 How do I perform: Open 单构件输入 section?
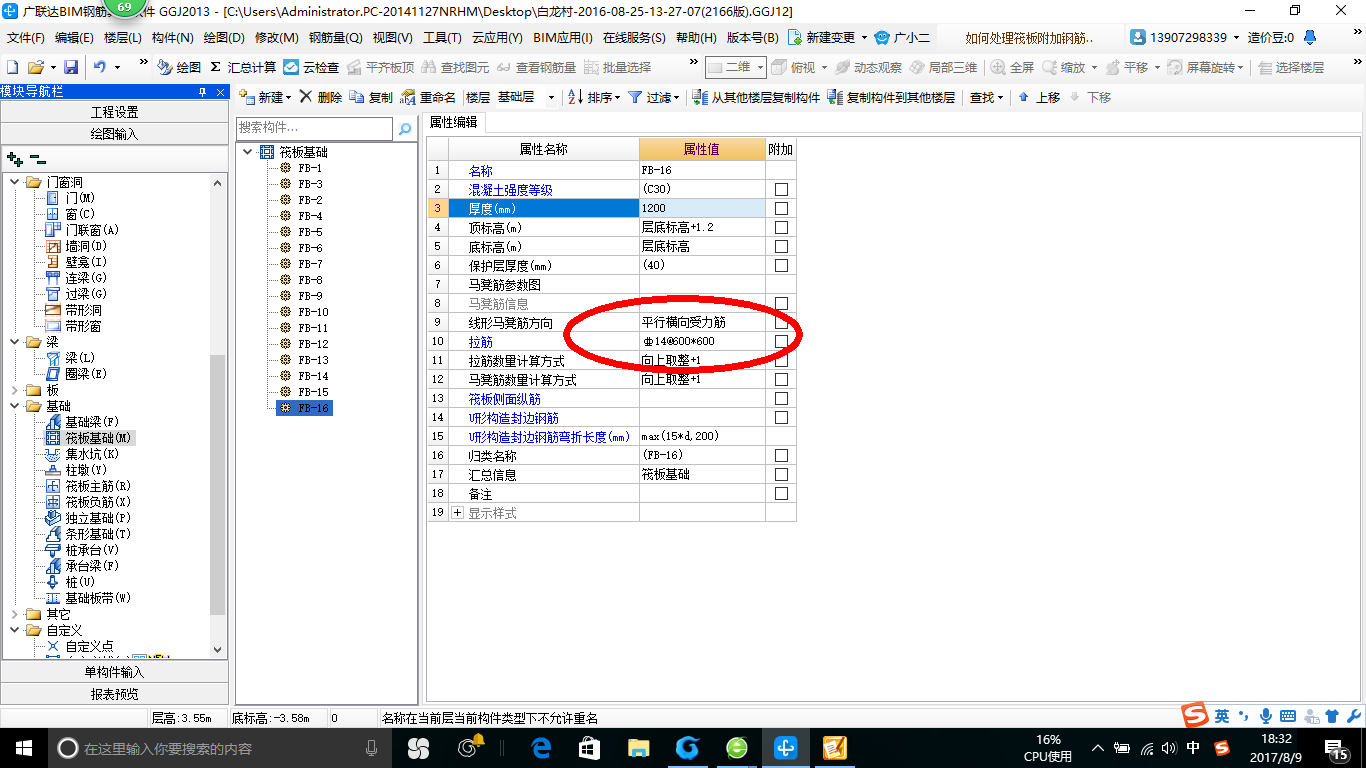pos(114,672)
